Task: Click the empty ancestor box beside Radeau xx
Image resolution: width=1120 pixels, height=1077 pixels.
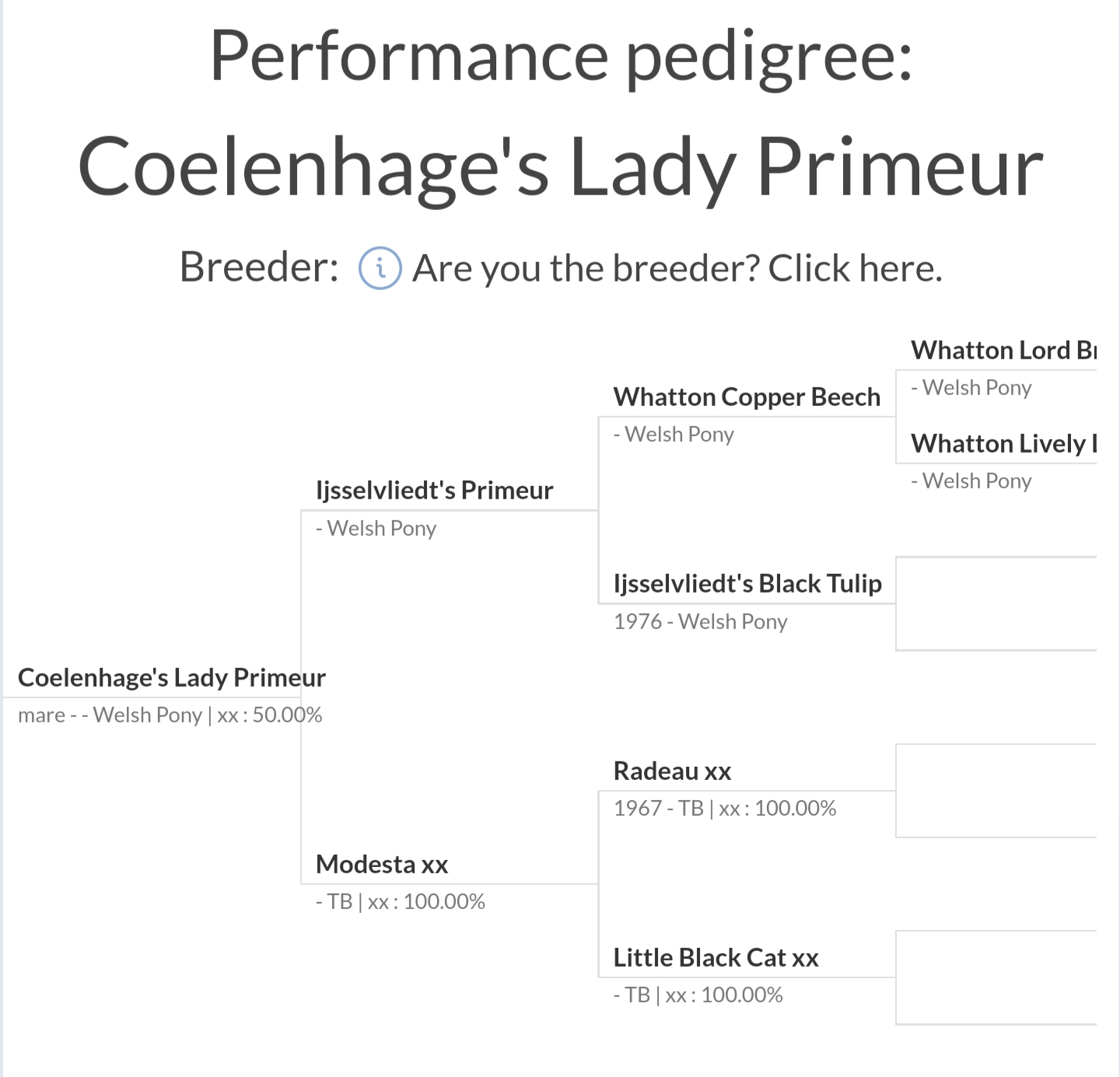Action: [x=996, y=790]
